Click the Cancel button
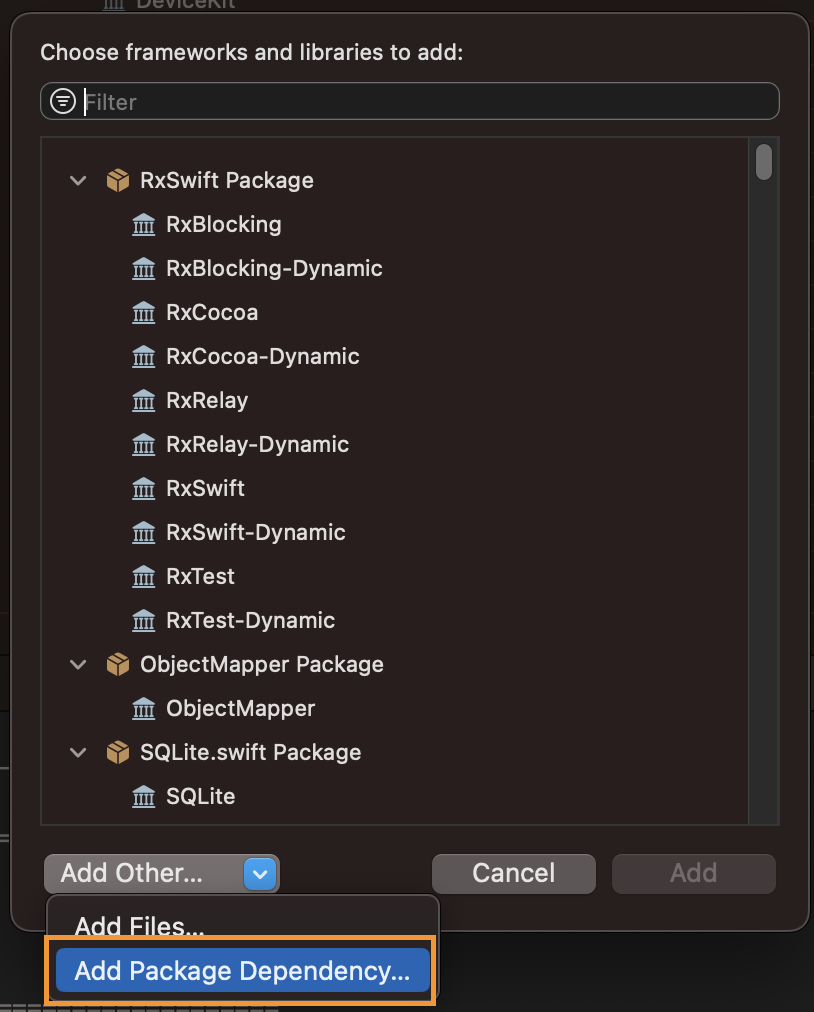814x1012 pixels. point(514,873)
